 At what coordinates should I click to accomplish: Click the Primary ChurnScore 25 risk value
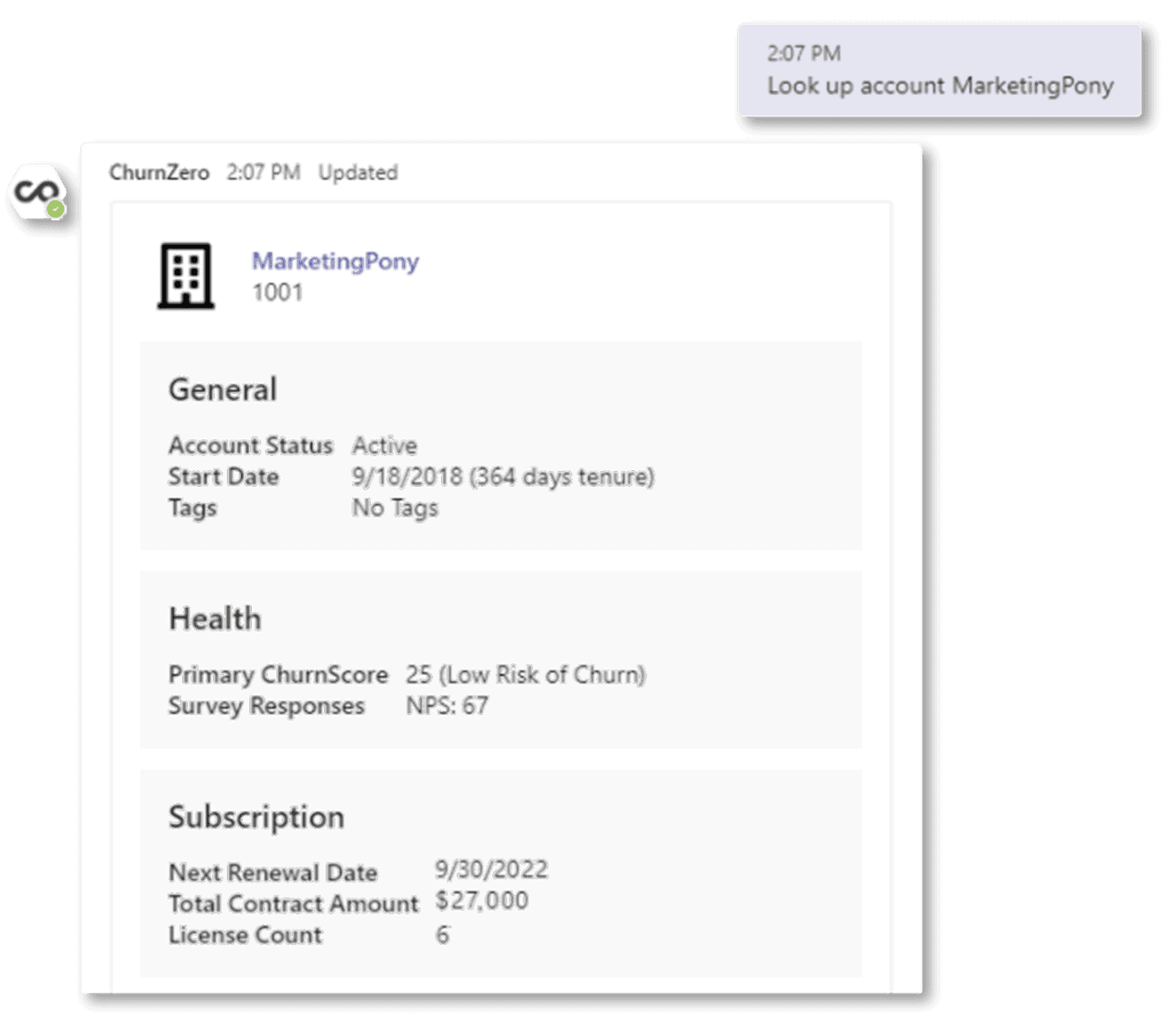click(x=526, y=674)
